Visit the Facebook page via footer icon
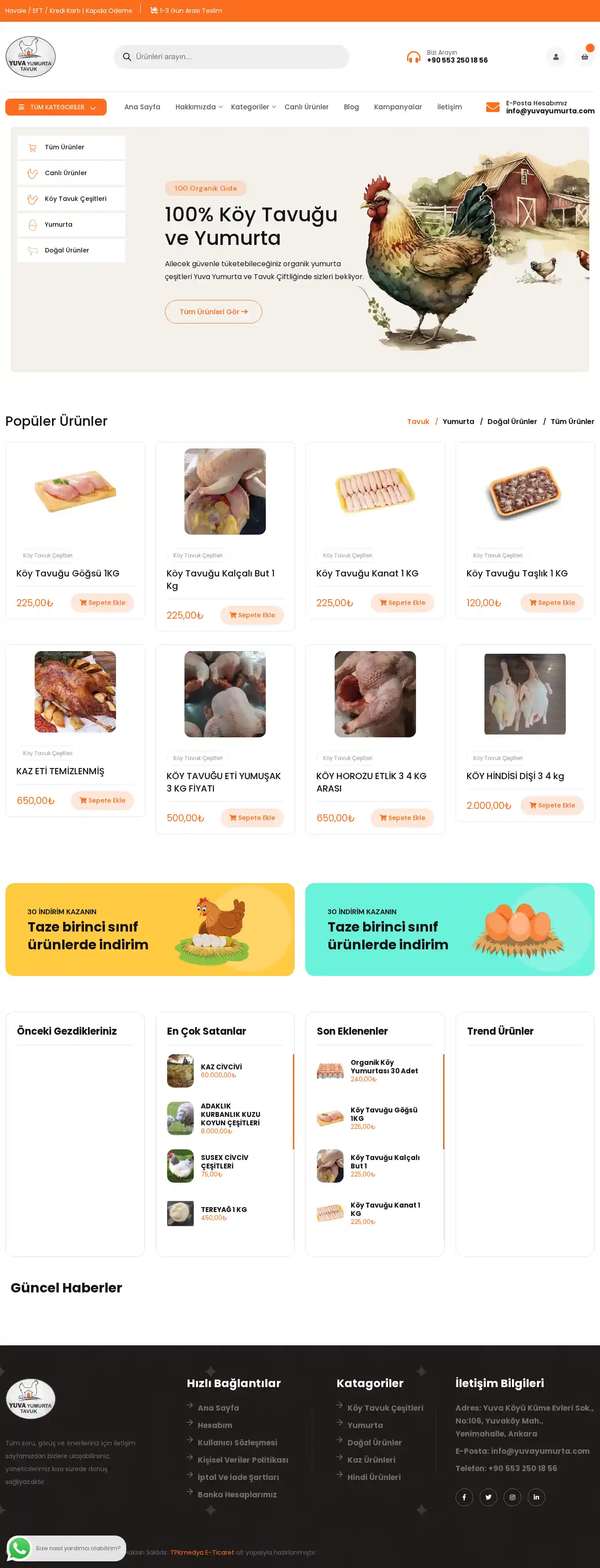 (464, 1497)
